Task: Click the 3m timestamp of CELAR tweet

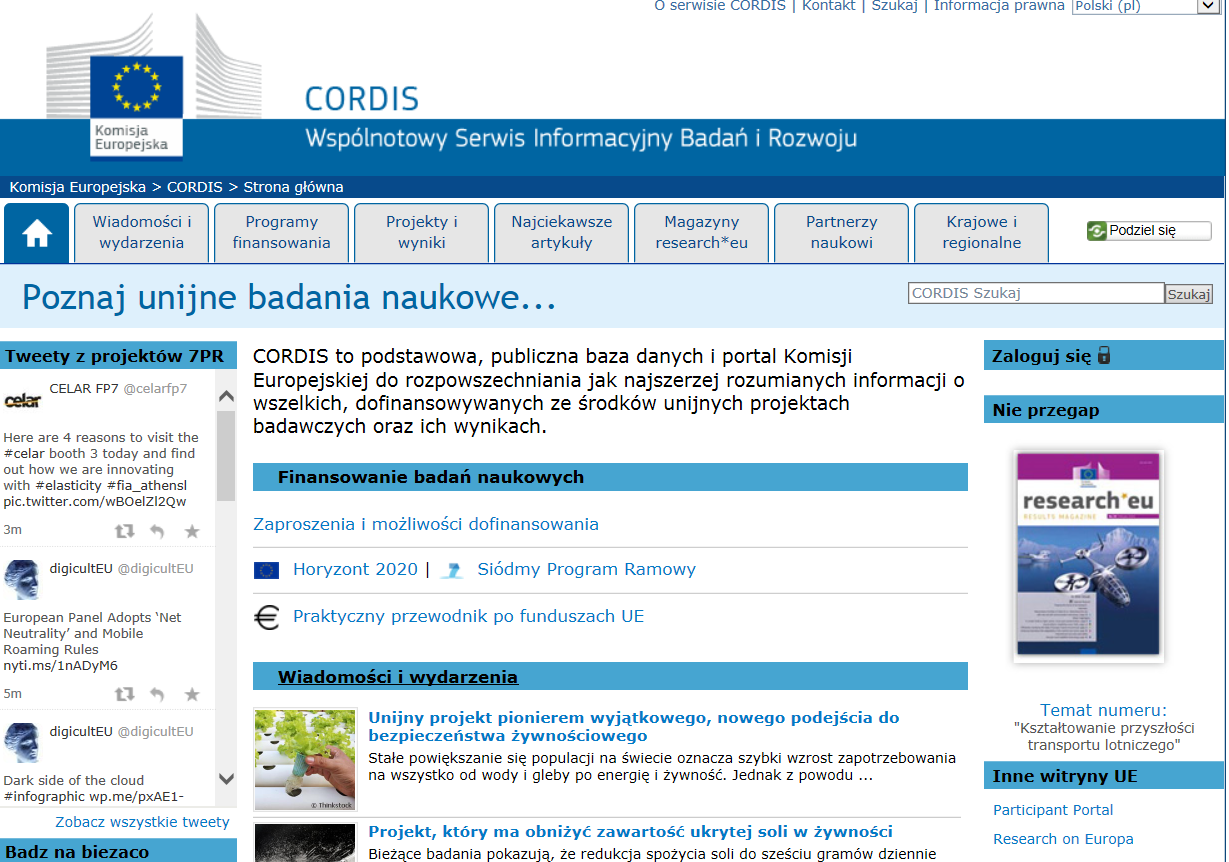Action: 12,530
